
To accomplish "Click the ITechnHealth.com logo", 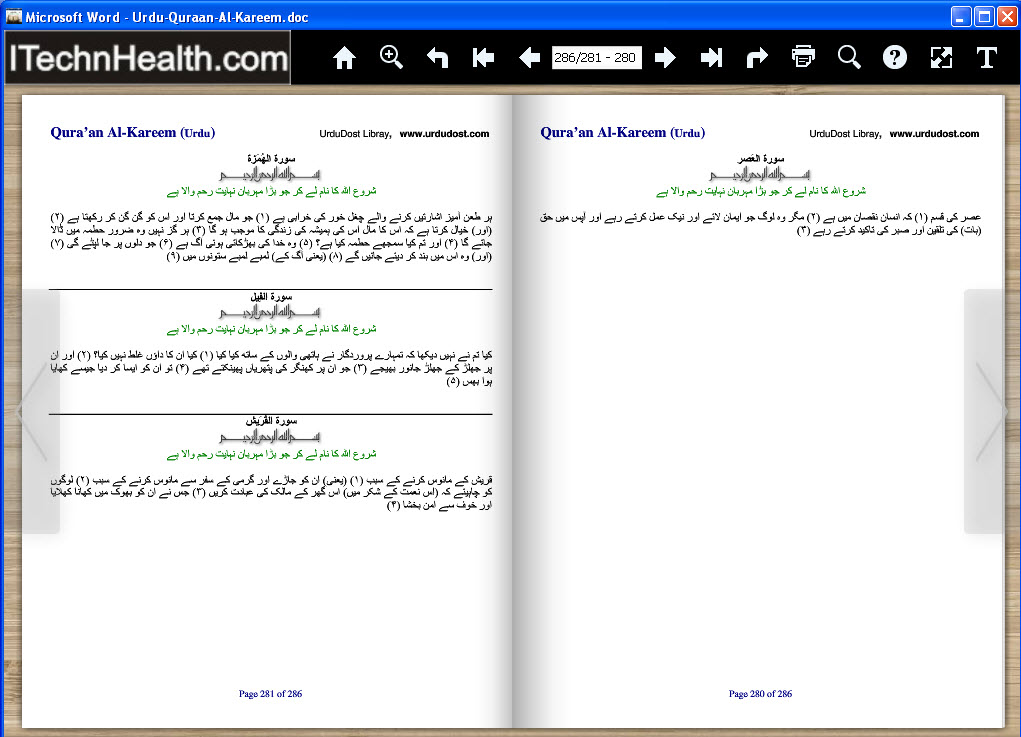I will [148, 58].
